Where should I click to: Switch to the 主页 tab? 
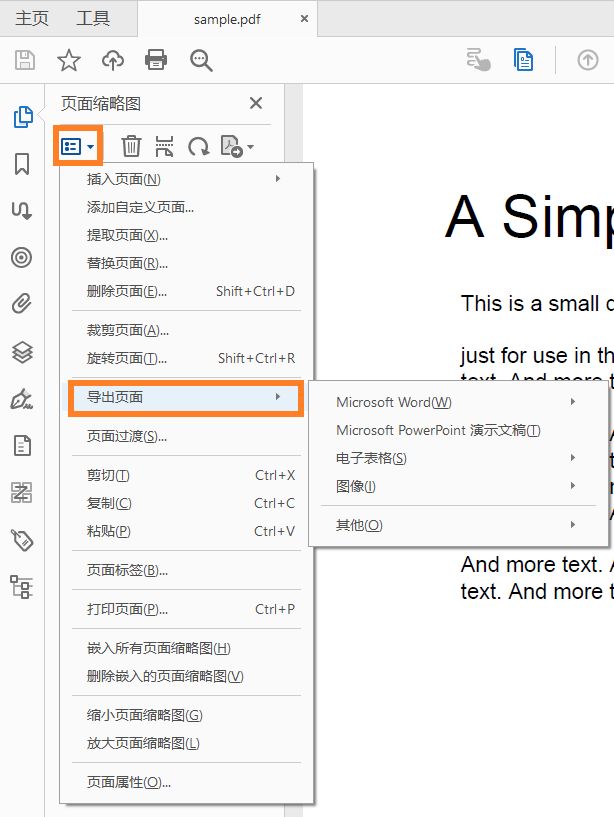click(32, 19)
